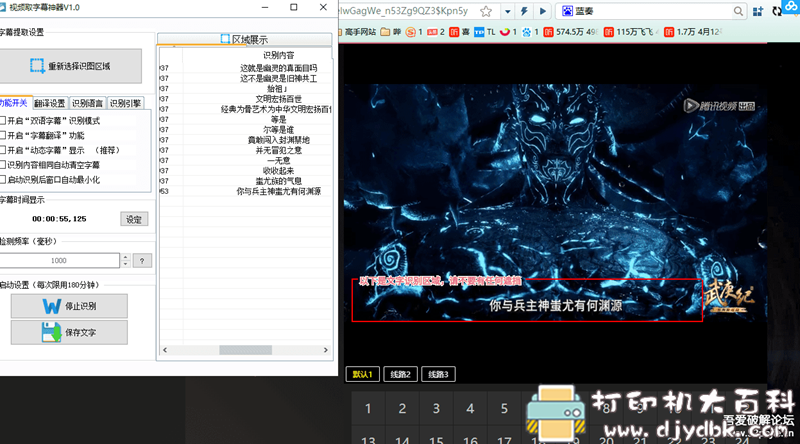Click the play arrow icon beside the address bar

[543, 11]
